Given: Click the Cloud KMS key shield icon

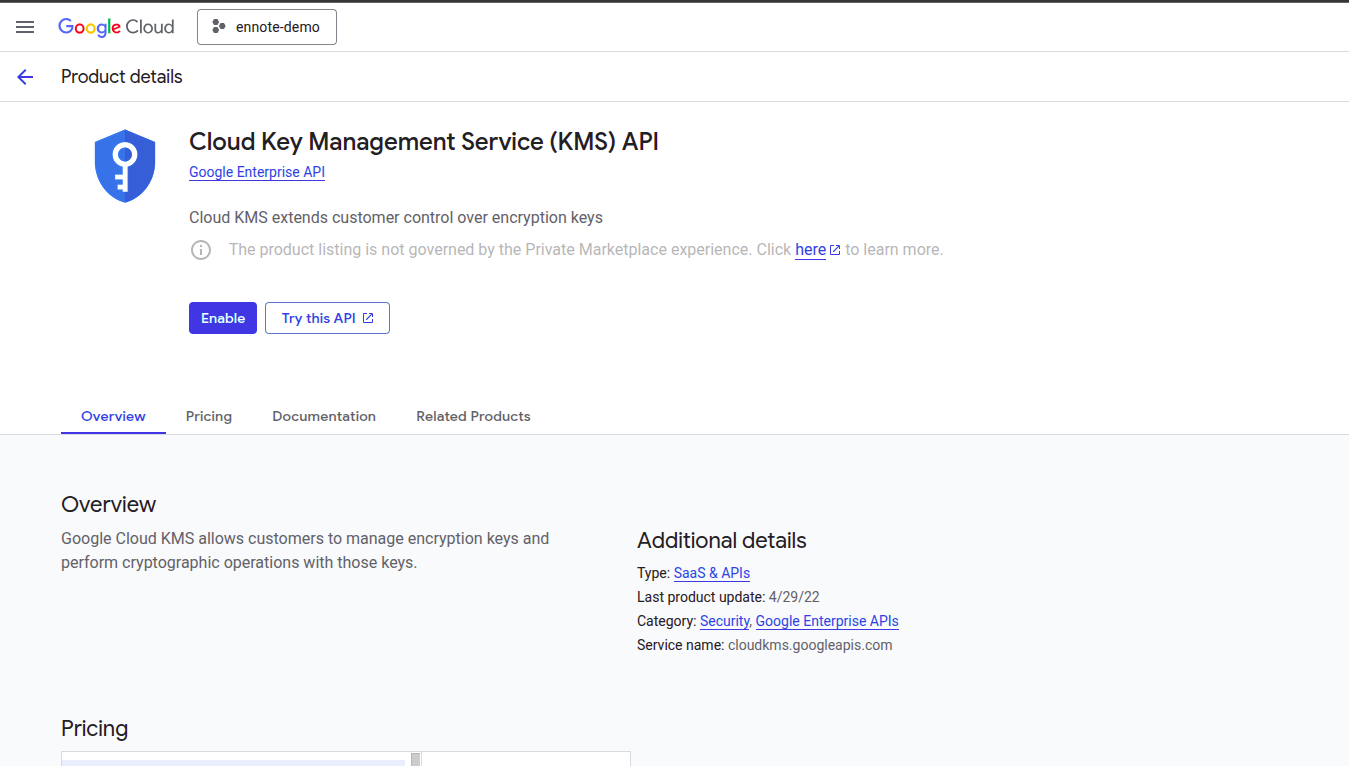Looking at the screenshot, I should [125, 166].
